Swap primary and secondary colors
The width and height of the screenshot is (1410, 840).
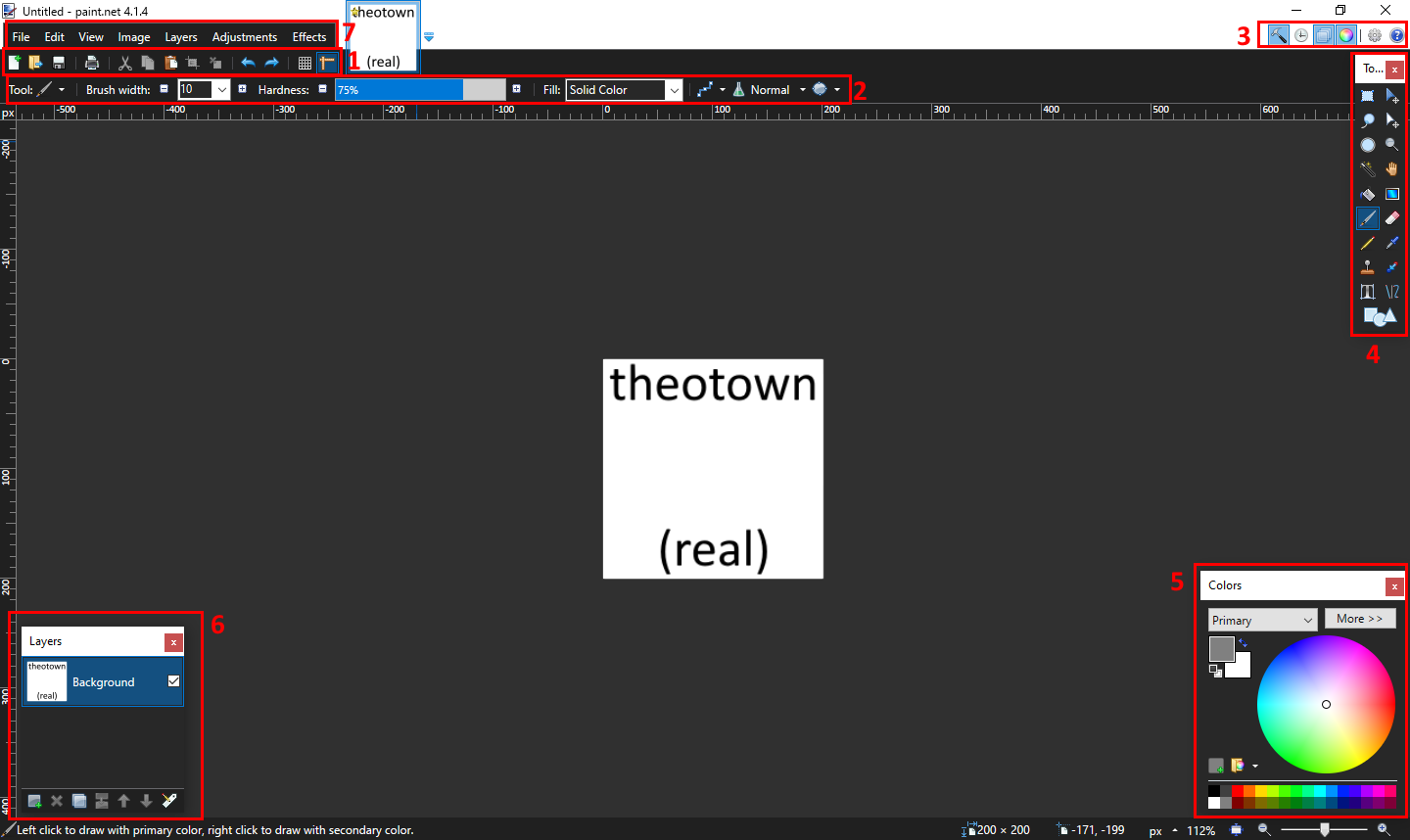pos(1244,643)
